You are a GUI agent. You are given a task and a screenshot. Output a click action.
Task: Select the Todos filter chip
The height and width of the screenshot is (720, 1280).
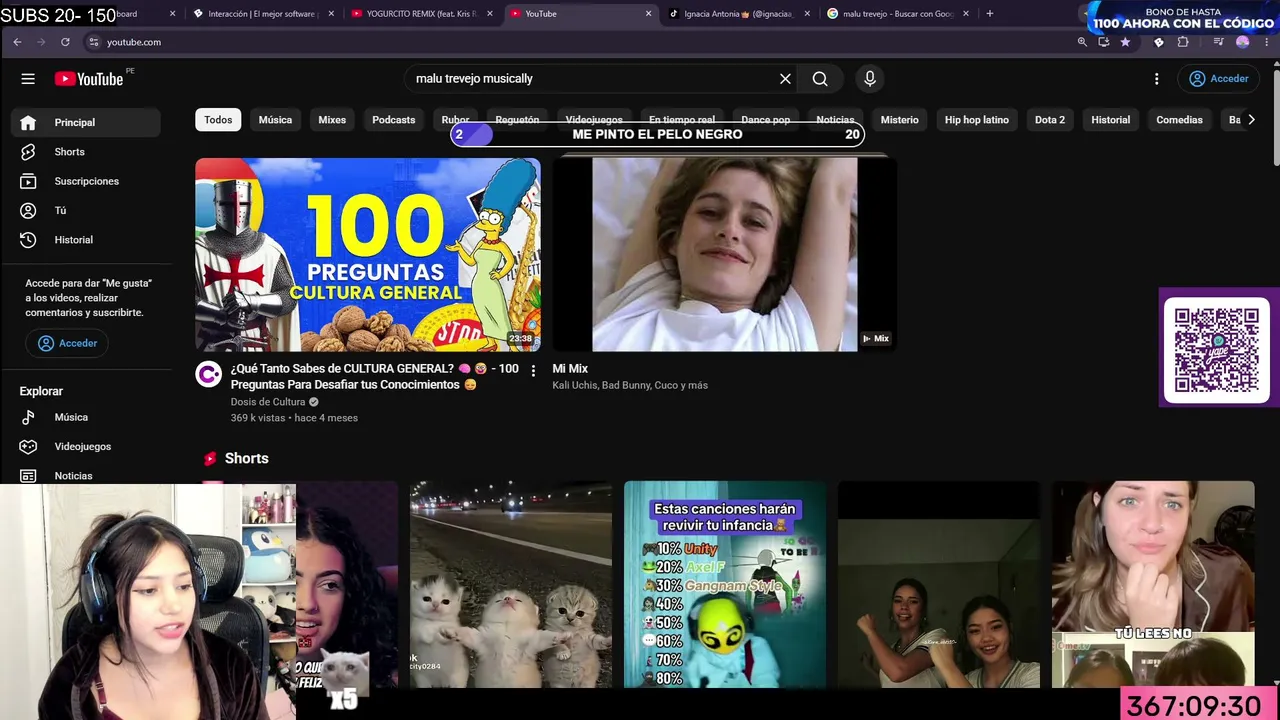(x=218, y=120)
